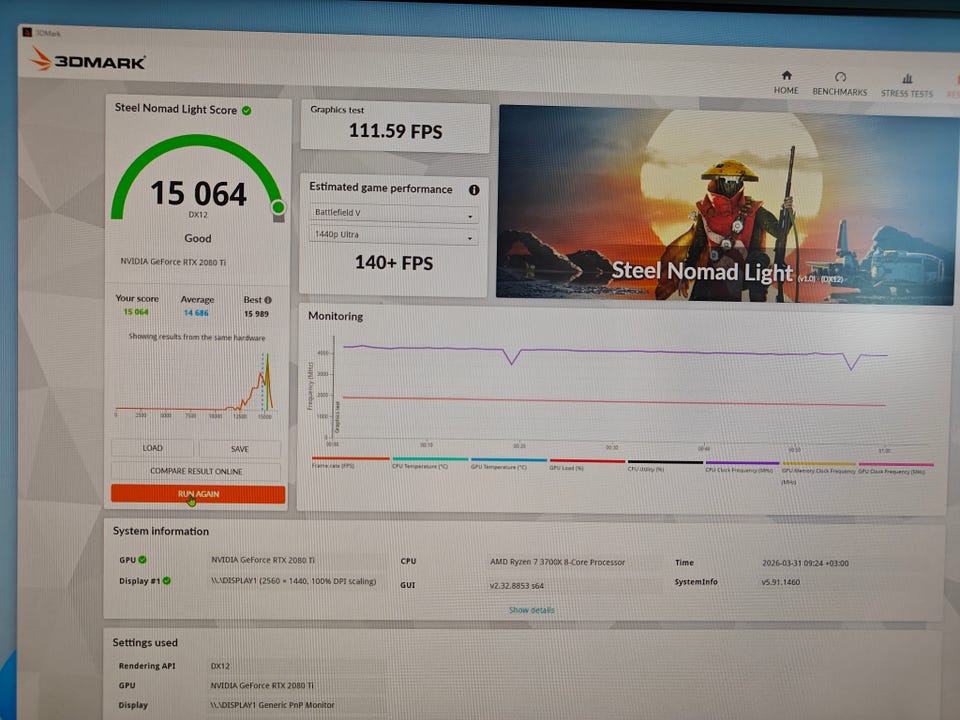The image size is (960, 720).
Task: Click green check next to Display #1
Action: (x=167, y=580)
